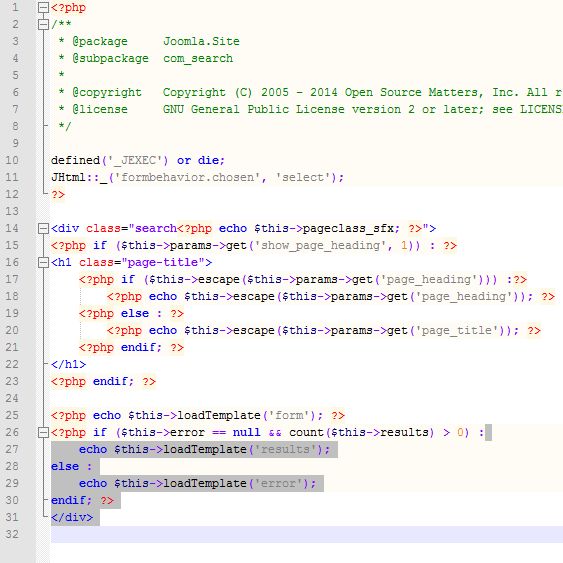The height and width of the screenshot is (563, 563).
Task: Click the closing "</h1>" tag
Action: tap(68, 365)
